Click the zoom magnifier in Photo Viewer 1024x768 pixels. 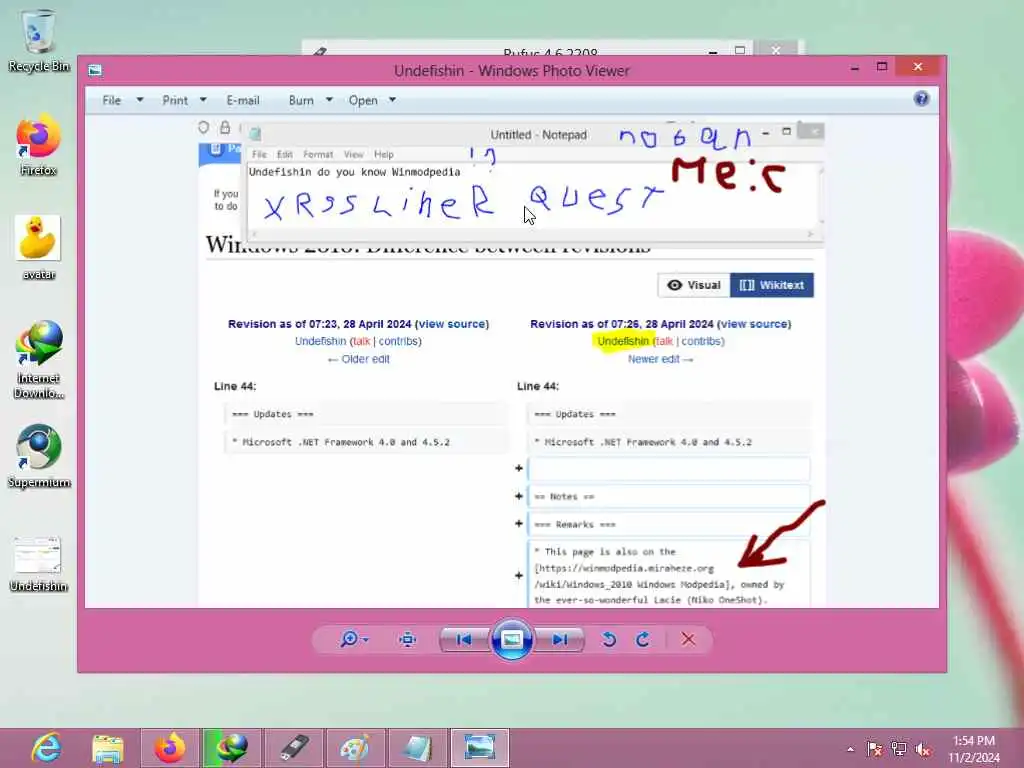[349, 639]
